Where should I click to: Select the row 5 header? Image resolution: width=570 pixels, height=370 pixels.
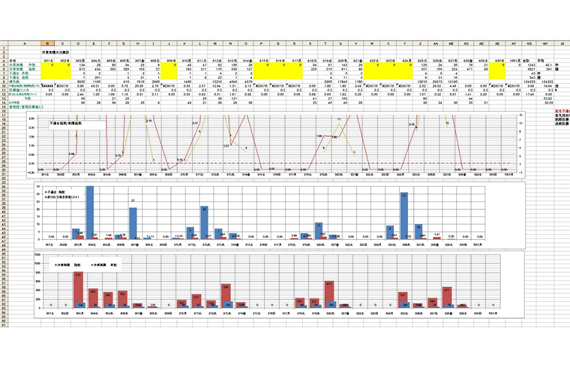[x=4, y=65]
